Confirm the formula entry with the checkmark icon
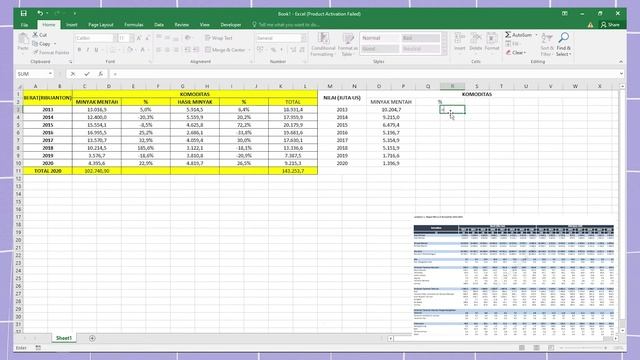This screenshot has height=360, width=640. click(x=87, y=74)
